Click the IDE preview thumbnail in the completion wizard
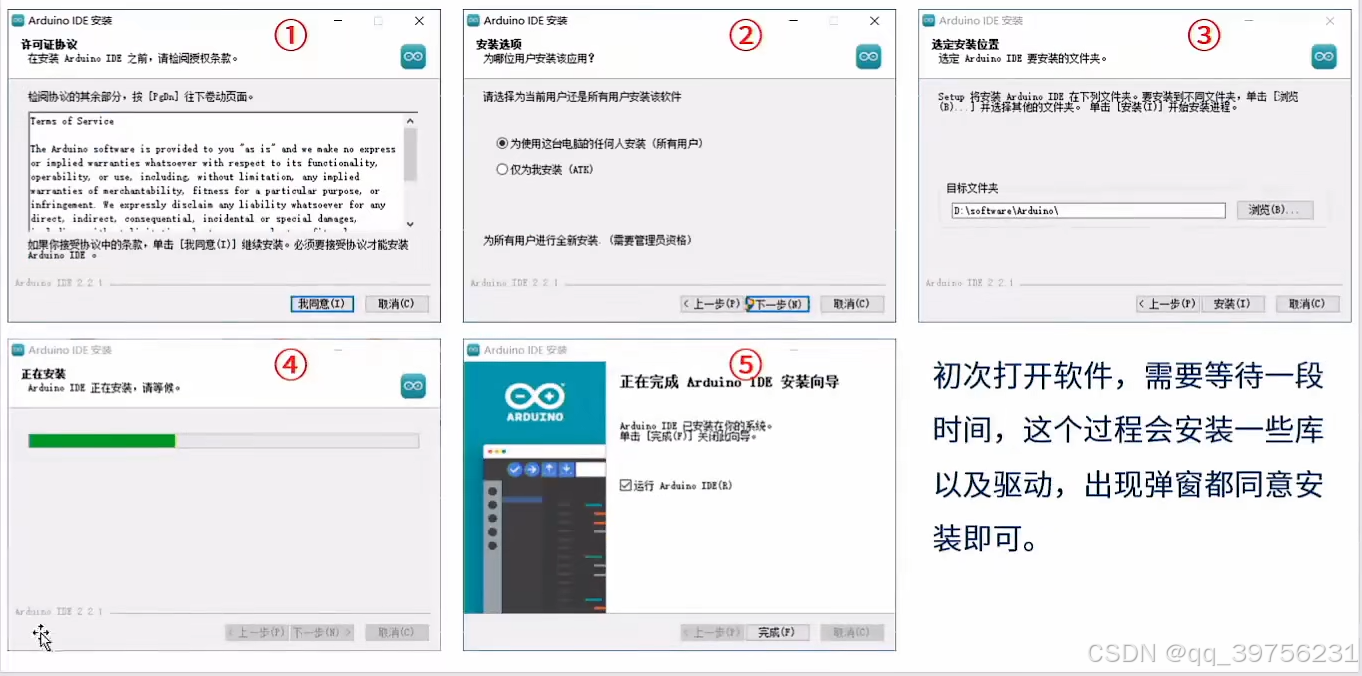The height and width of the screenshot is (676, 1362). point(545,528)
